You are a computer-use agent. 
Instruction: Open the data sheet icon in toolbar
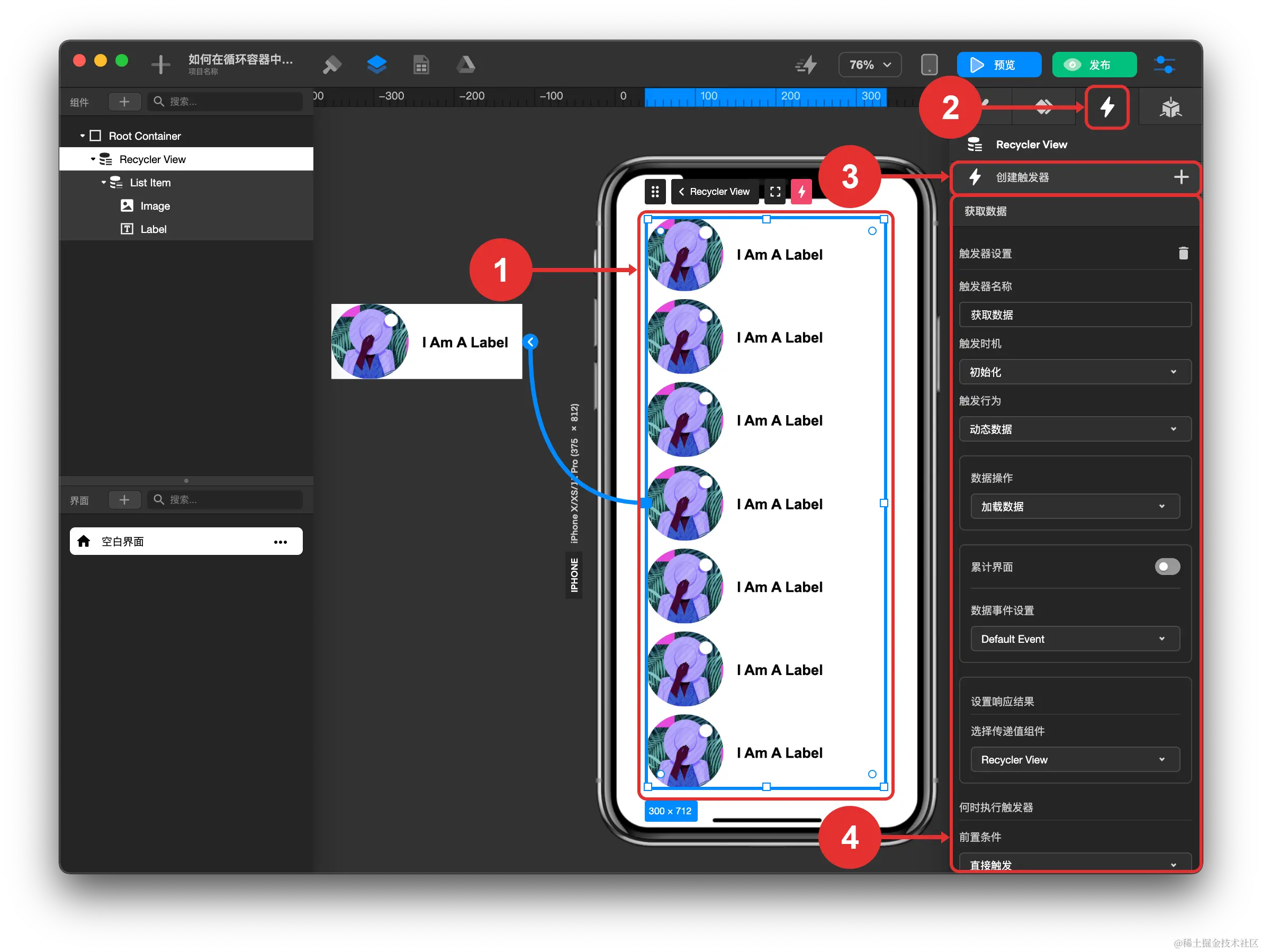tap(421, 65)
